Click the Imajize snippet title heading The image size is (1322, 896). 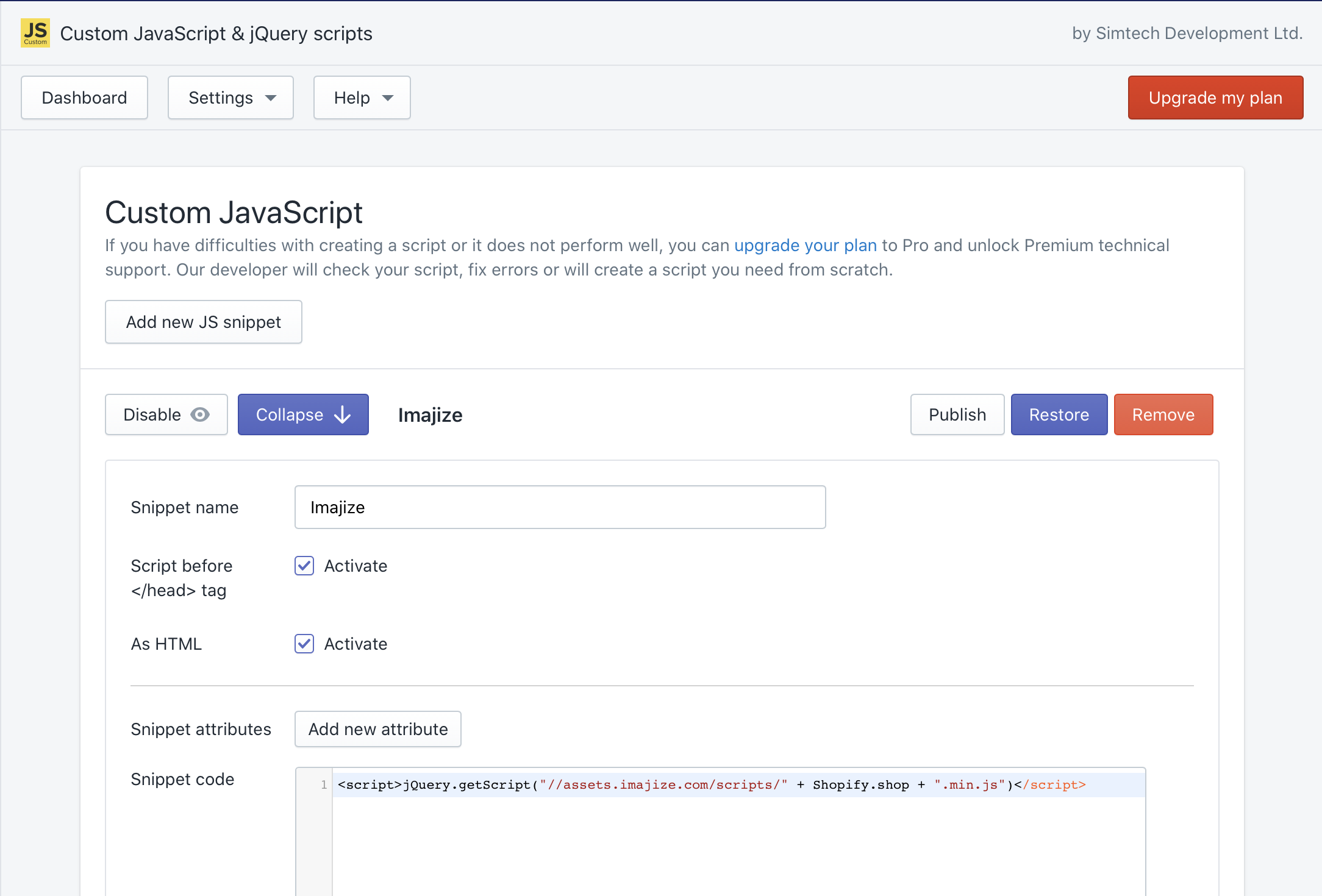(430, 415)
